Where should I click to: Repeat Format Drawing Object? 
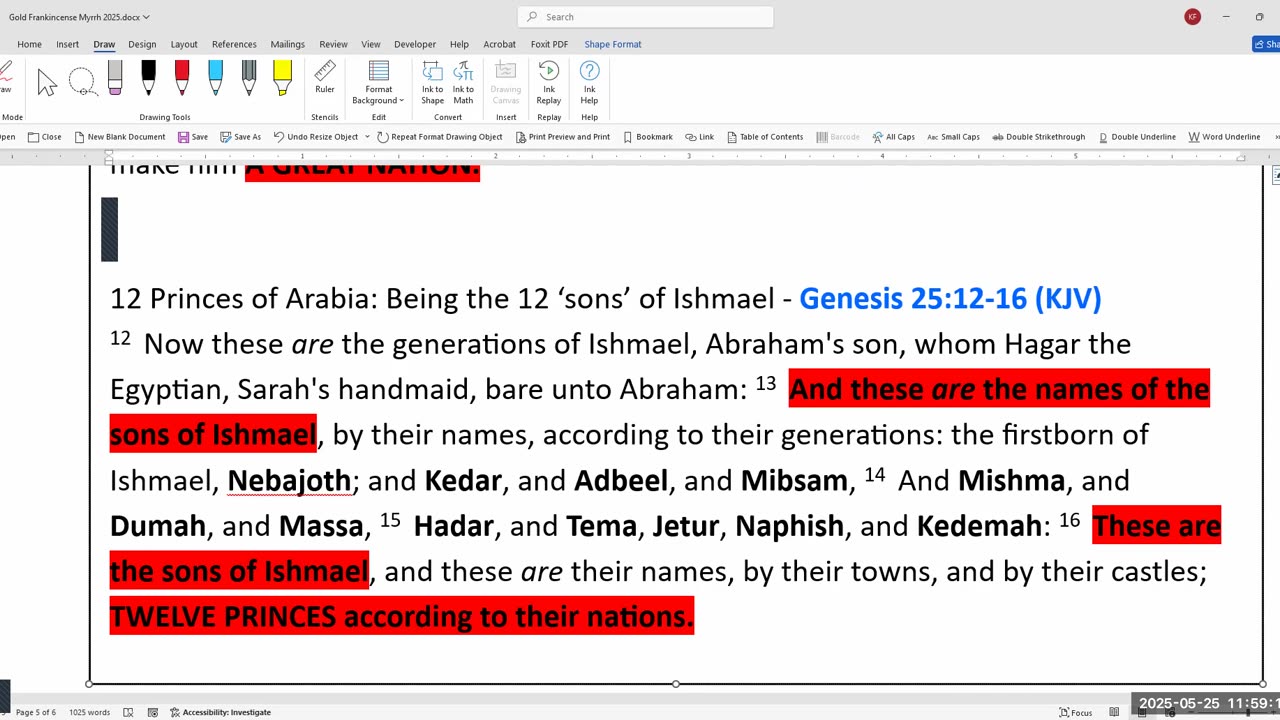[440, 137]
